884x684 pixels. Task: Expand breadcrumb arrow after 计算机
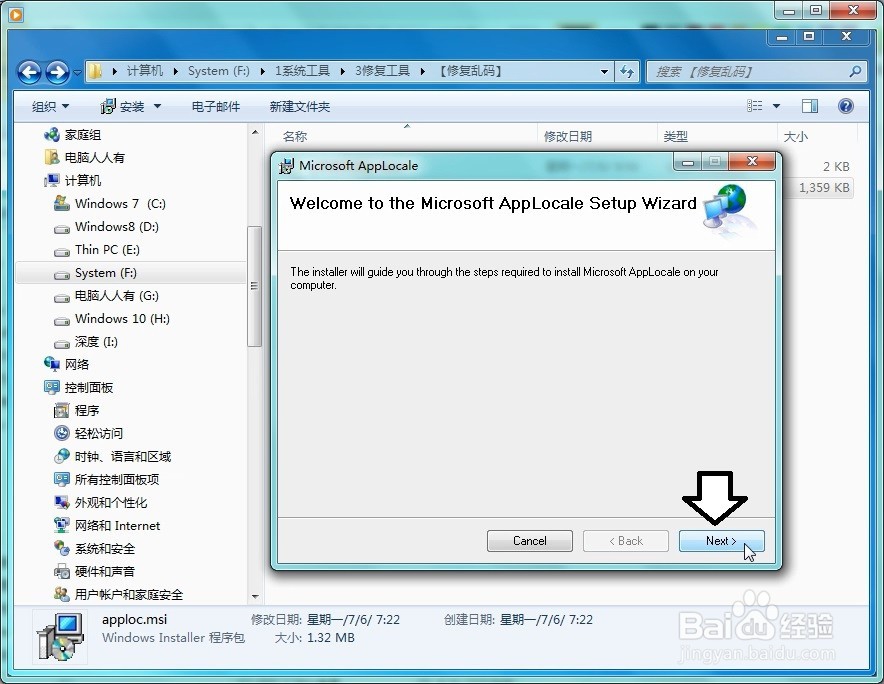(175, 71)
